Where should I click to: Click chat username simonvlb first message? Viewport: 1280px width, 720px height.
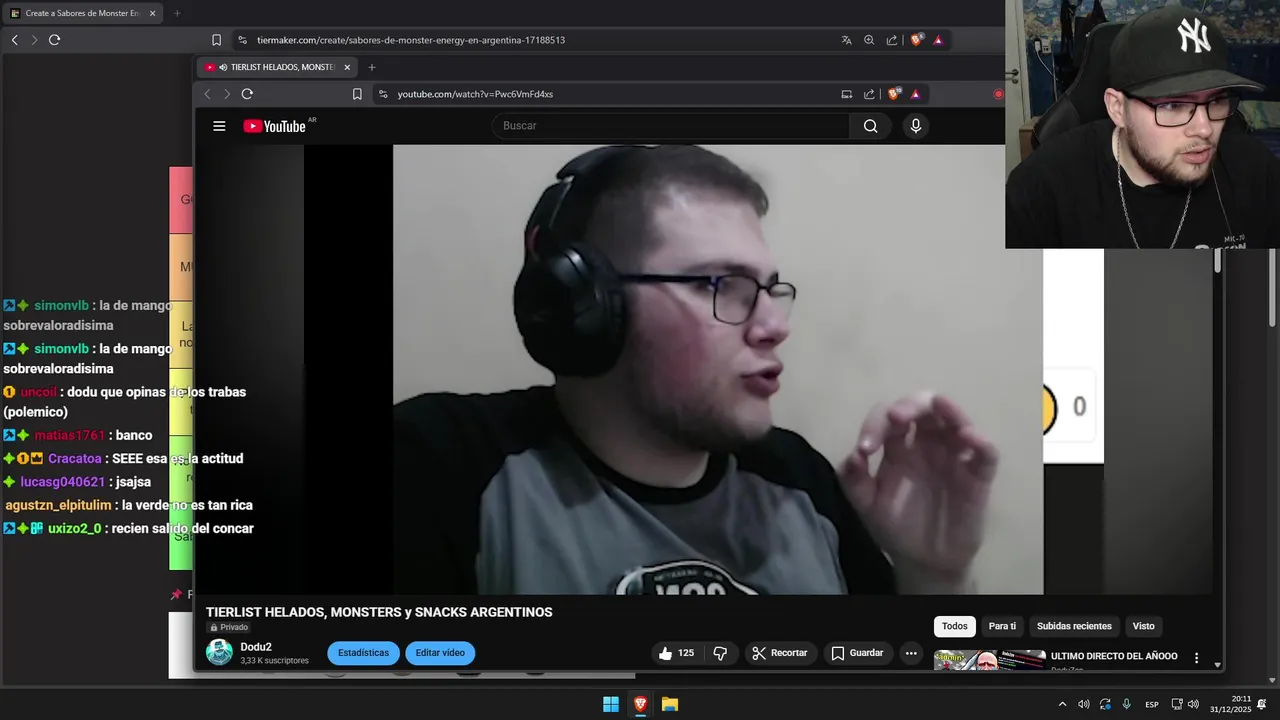61,305
